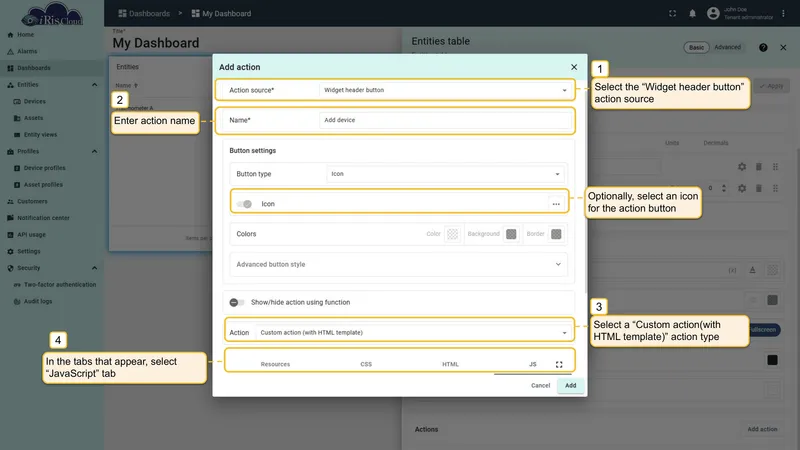Open Customers in the sidebar
Screen dimensions: 800x450
coord(32,202)
